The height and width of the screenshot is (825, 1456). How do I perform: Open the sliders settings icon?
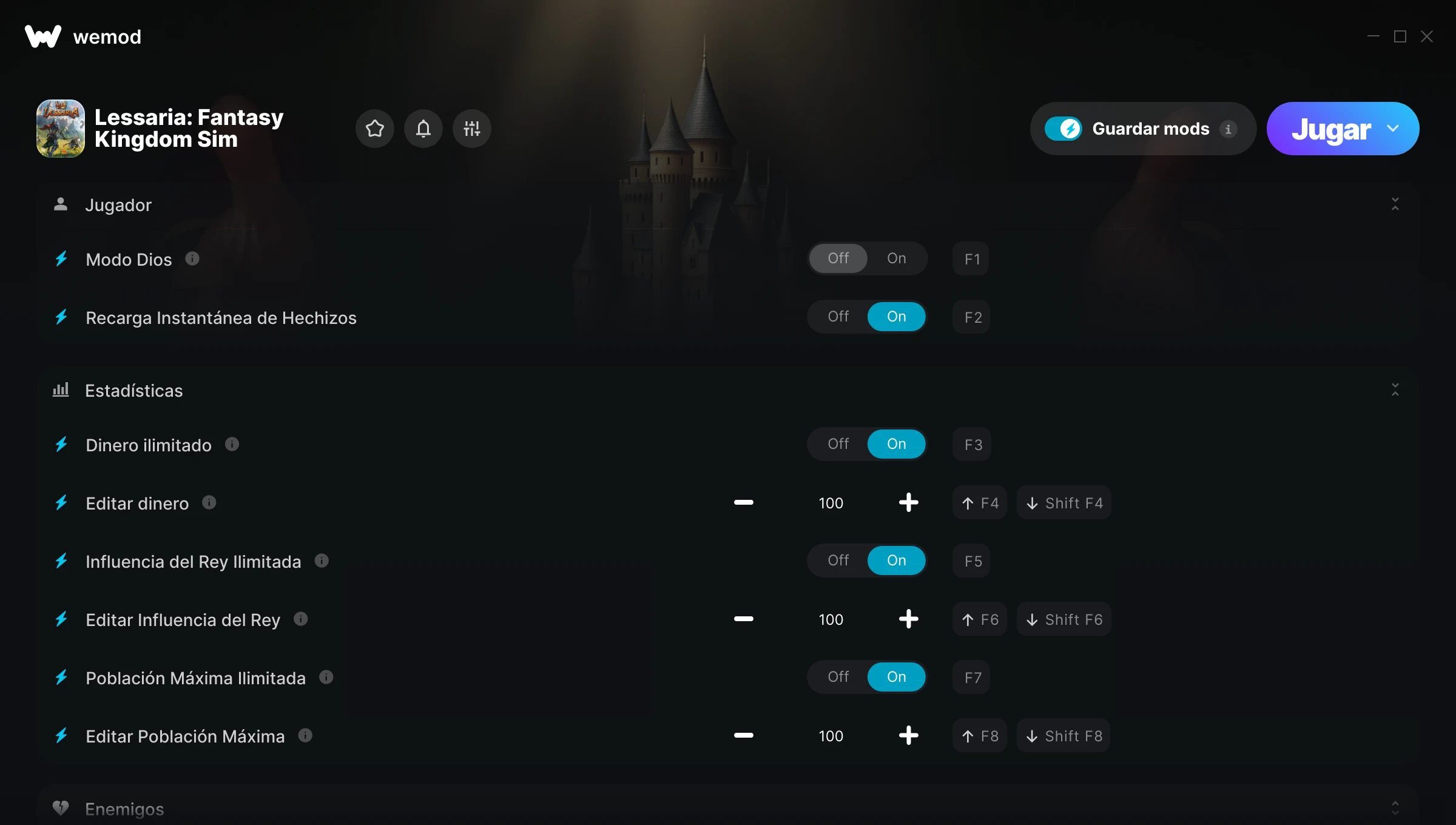(472, 129)
